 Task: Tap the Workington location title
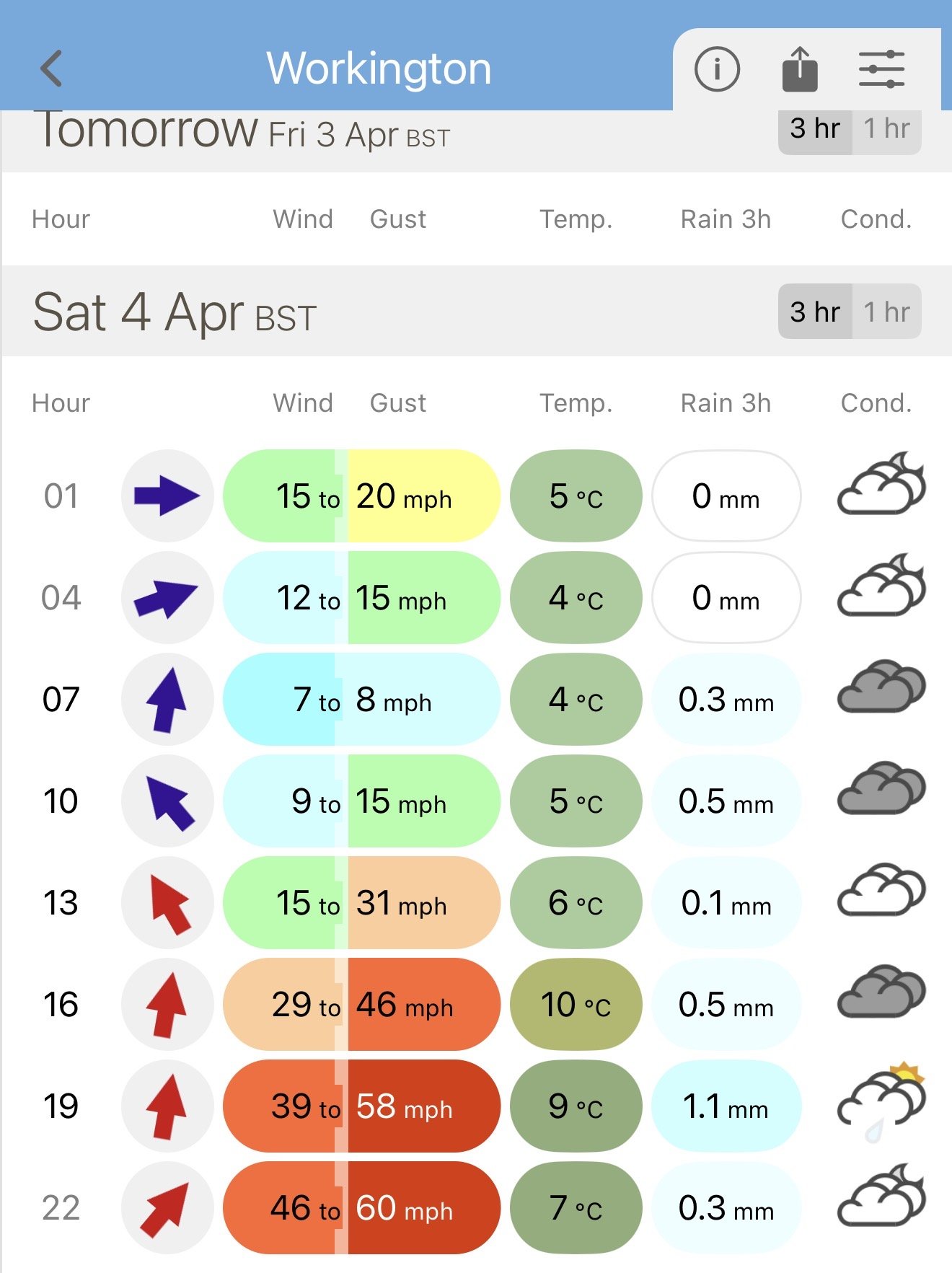(379, 69)
